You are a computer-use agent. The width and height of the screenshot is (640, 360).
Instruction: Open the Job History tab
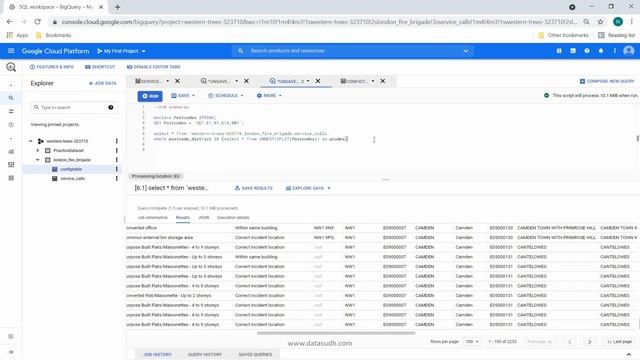157,354
